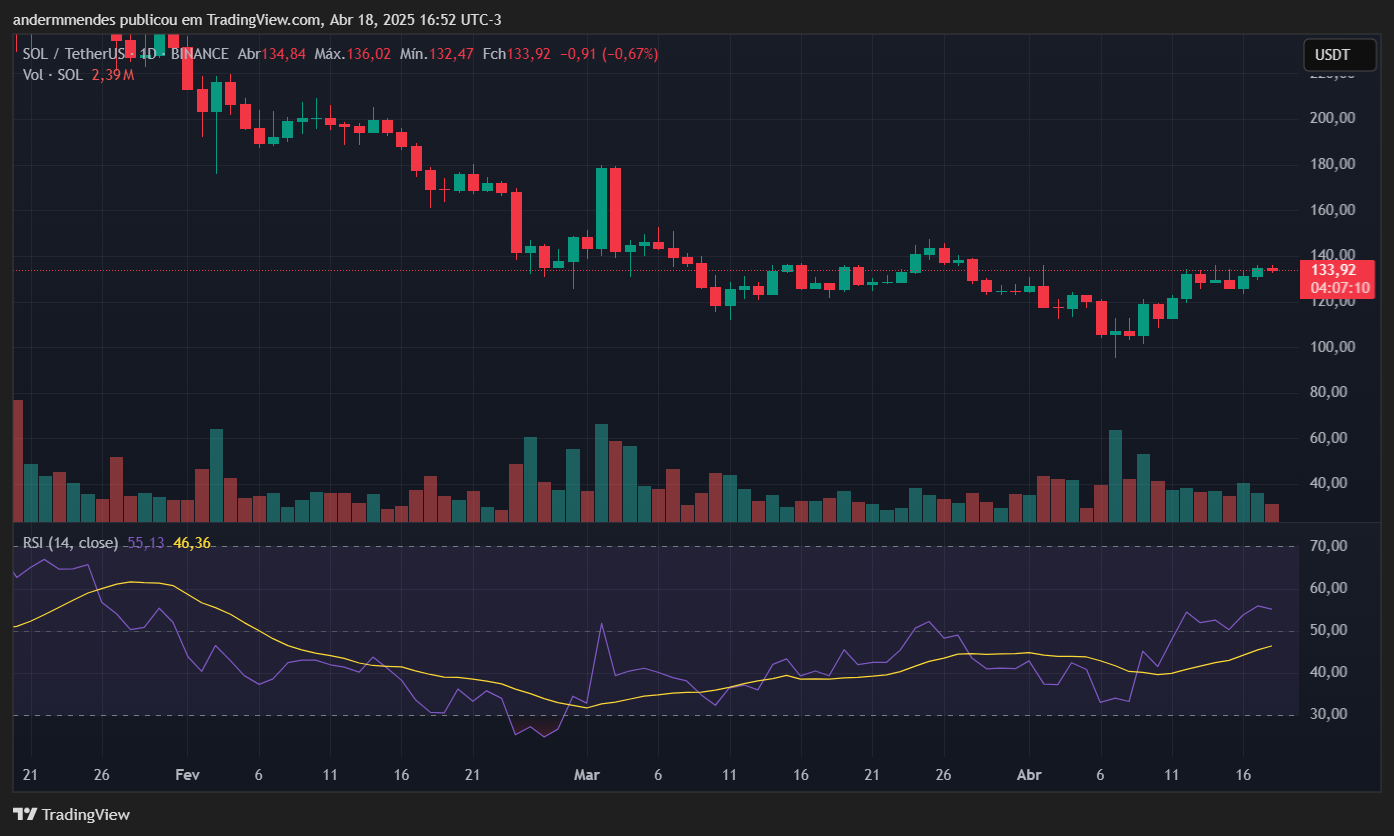Click the volume value 2,39M
This screenshot has width=1394, height=836.
click(112, 75)
